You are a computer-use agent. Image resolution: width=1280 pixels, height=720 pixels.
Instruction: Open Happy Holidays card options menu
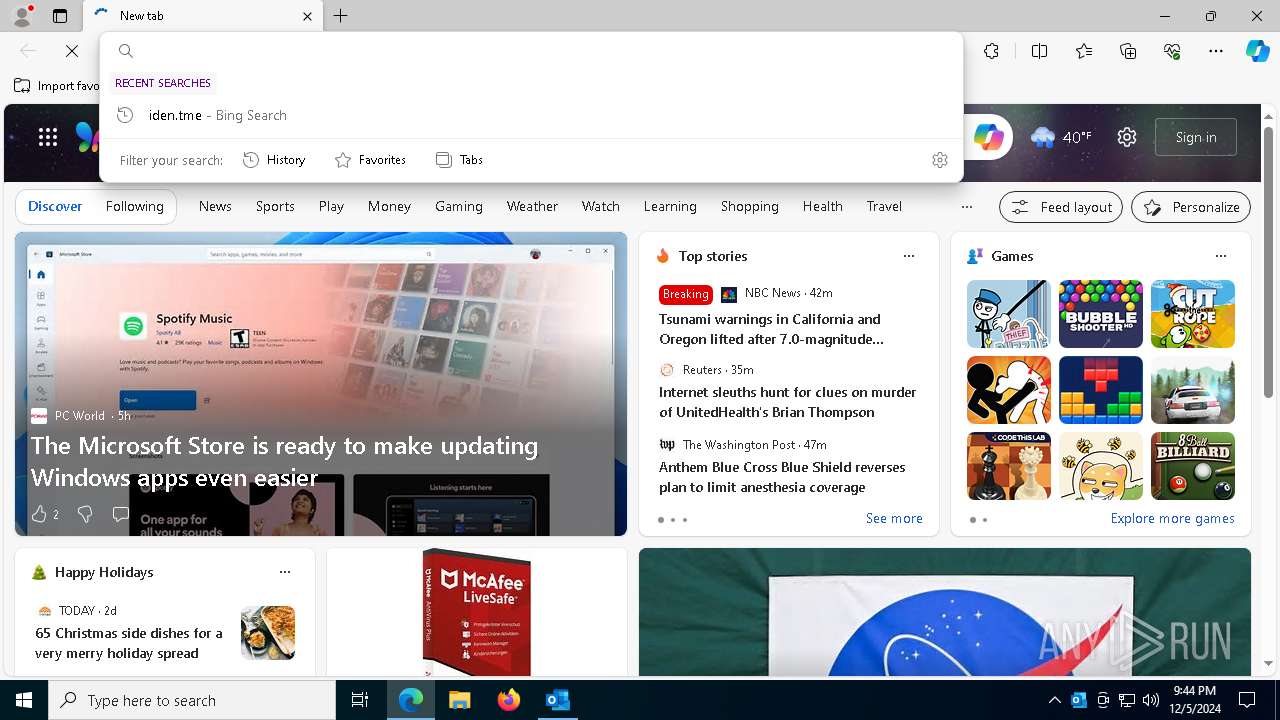point(284,572)
